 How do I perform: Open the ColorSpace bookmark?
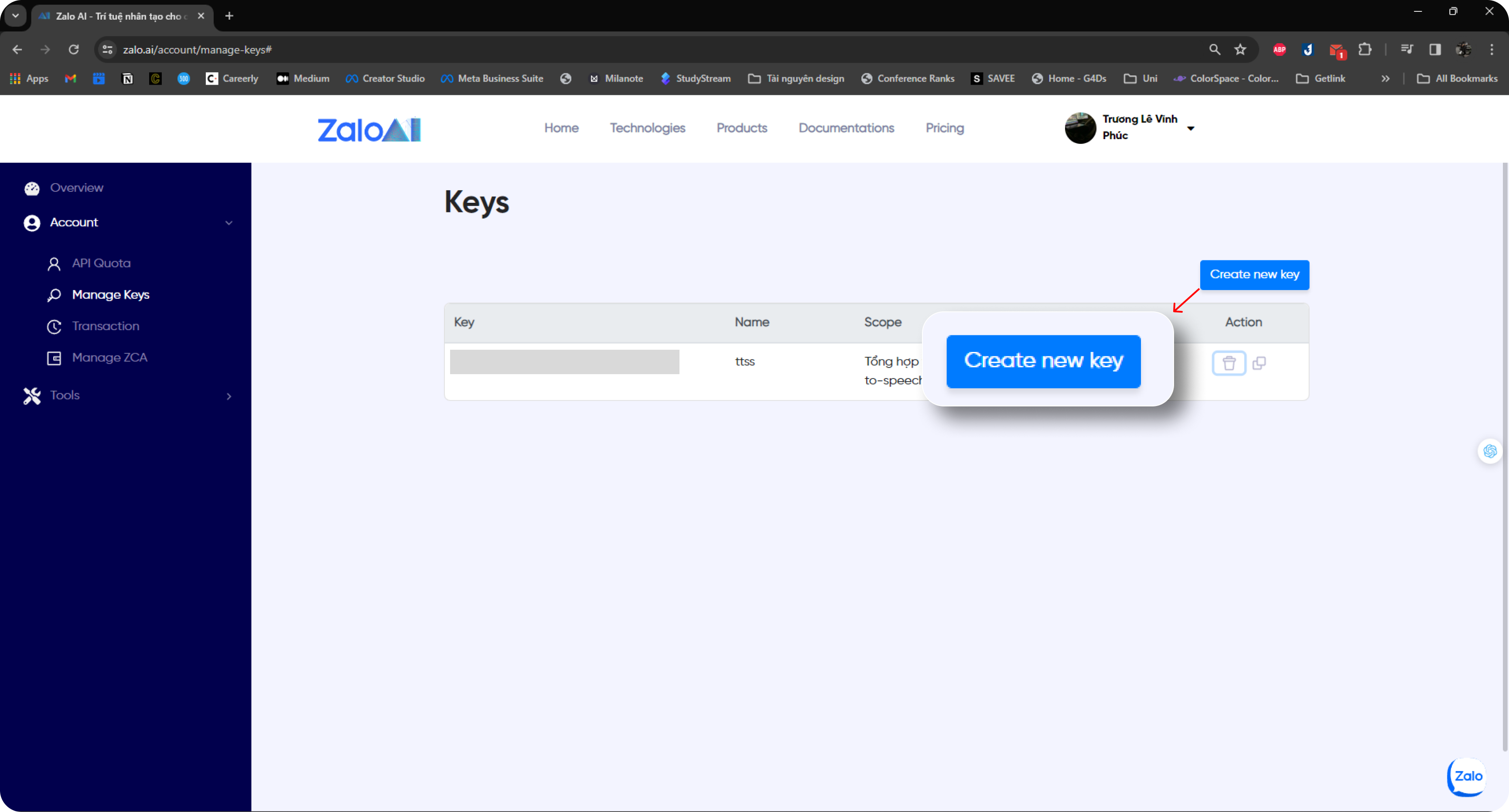(x=1226, y=78)
